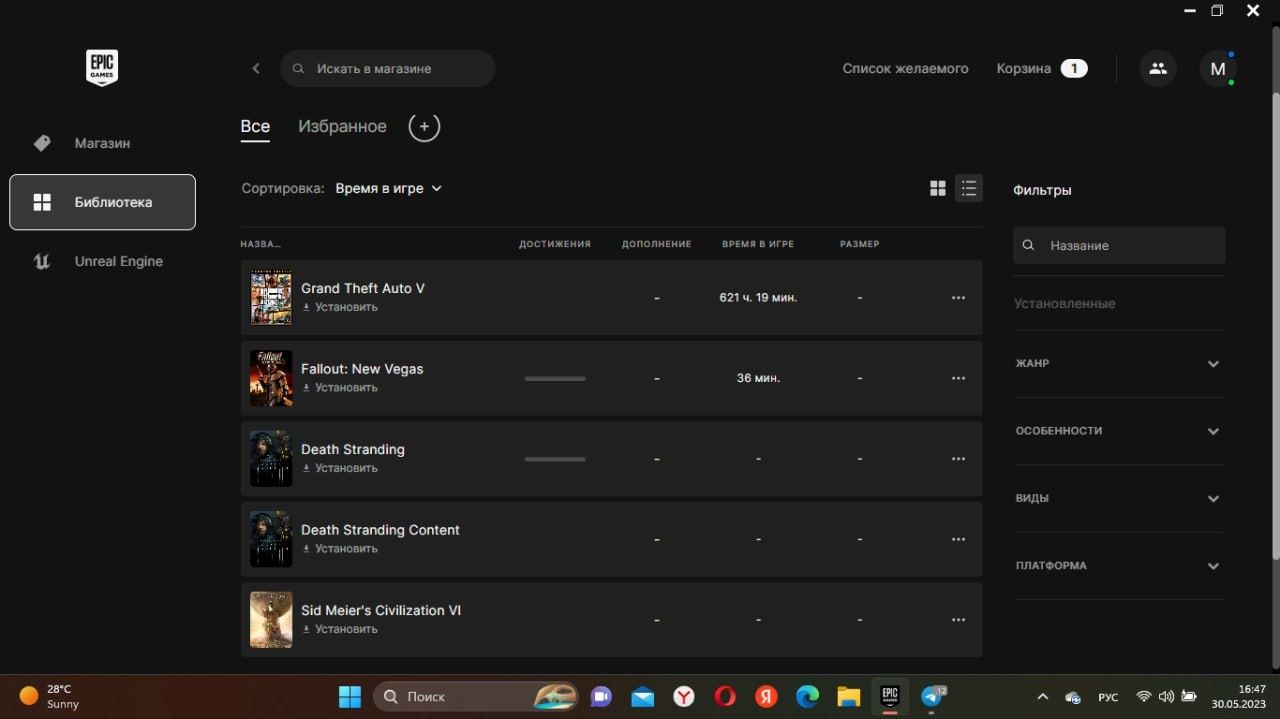The width and height of the screenshot is (1280, 719).
Task: Click Fallout: New Vegas achievements progress bar
Action: point(555,379)
